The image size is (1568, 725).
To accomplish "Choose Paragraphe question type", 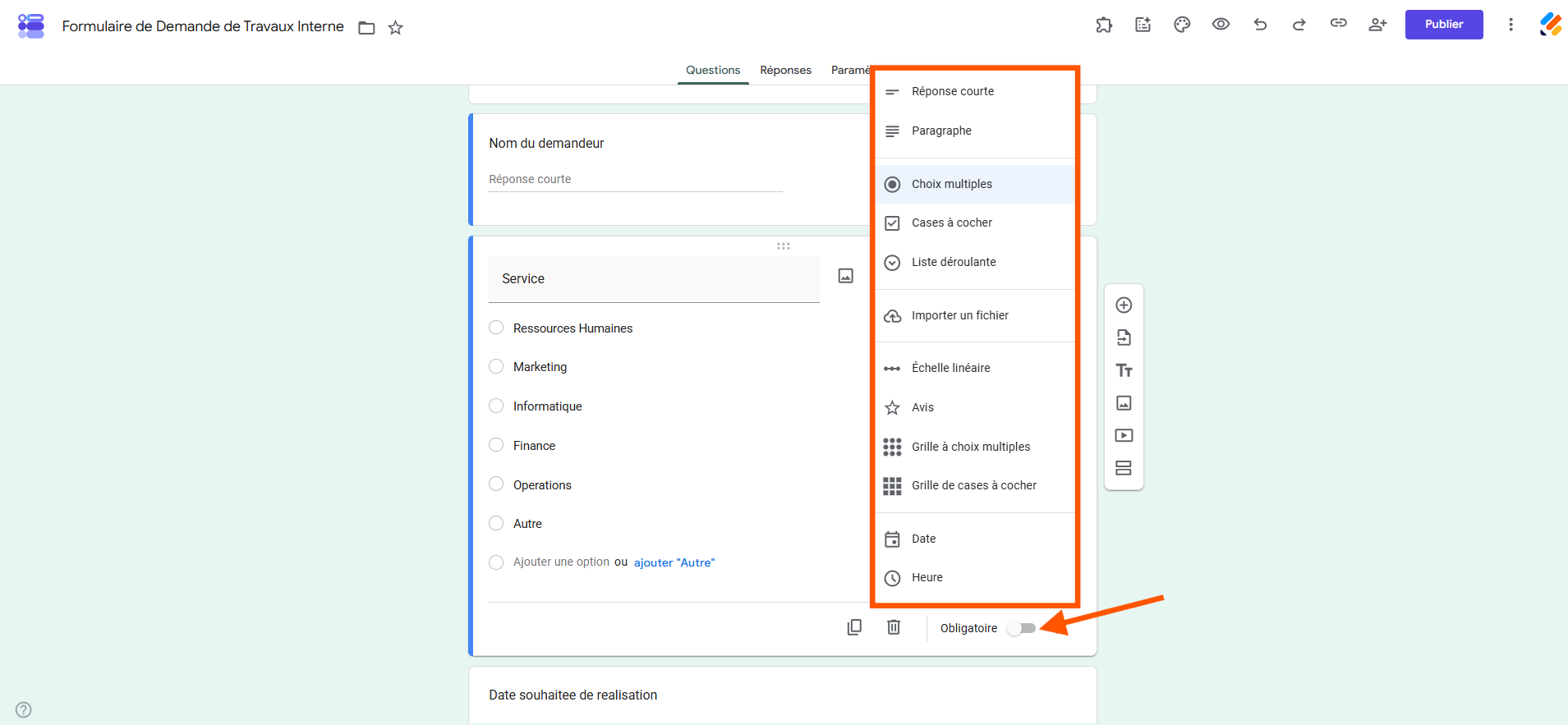I will (975, 131).
